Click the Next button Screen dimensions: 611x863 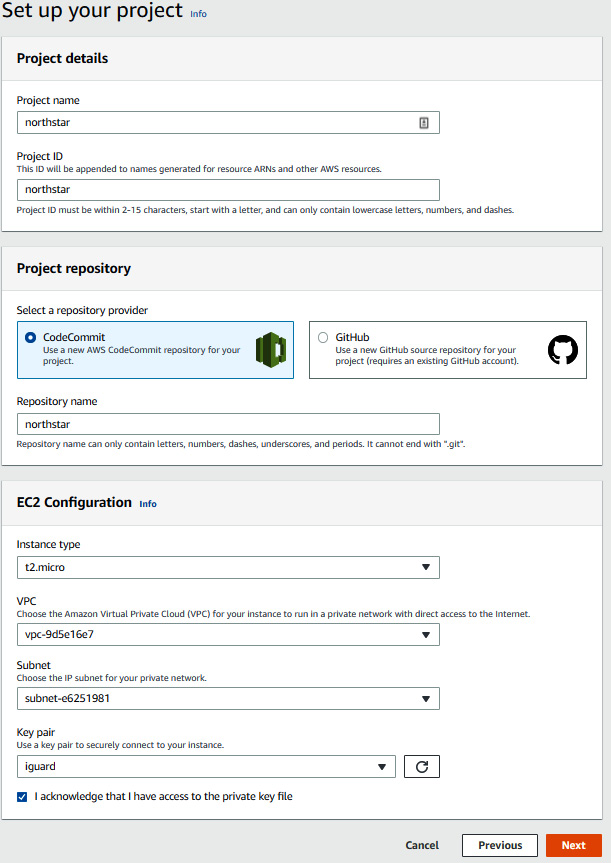coord(574,845)
